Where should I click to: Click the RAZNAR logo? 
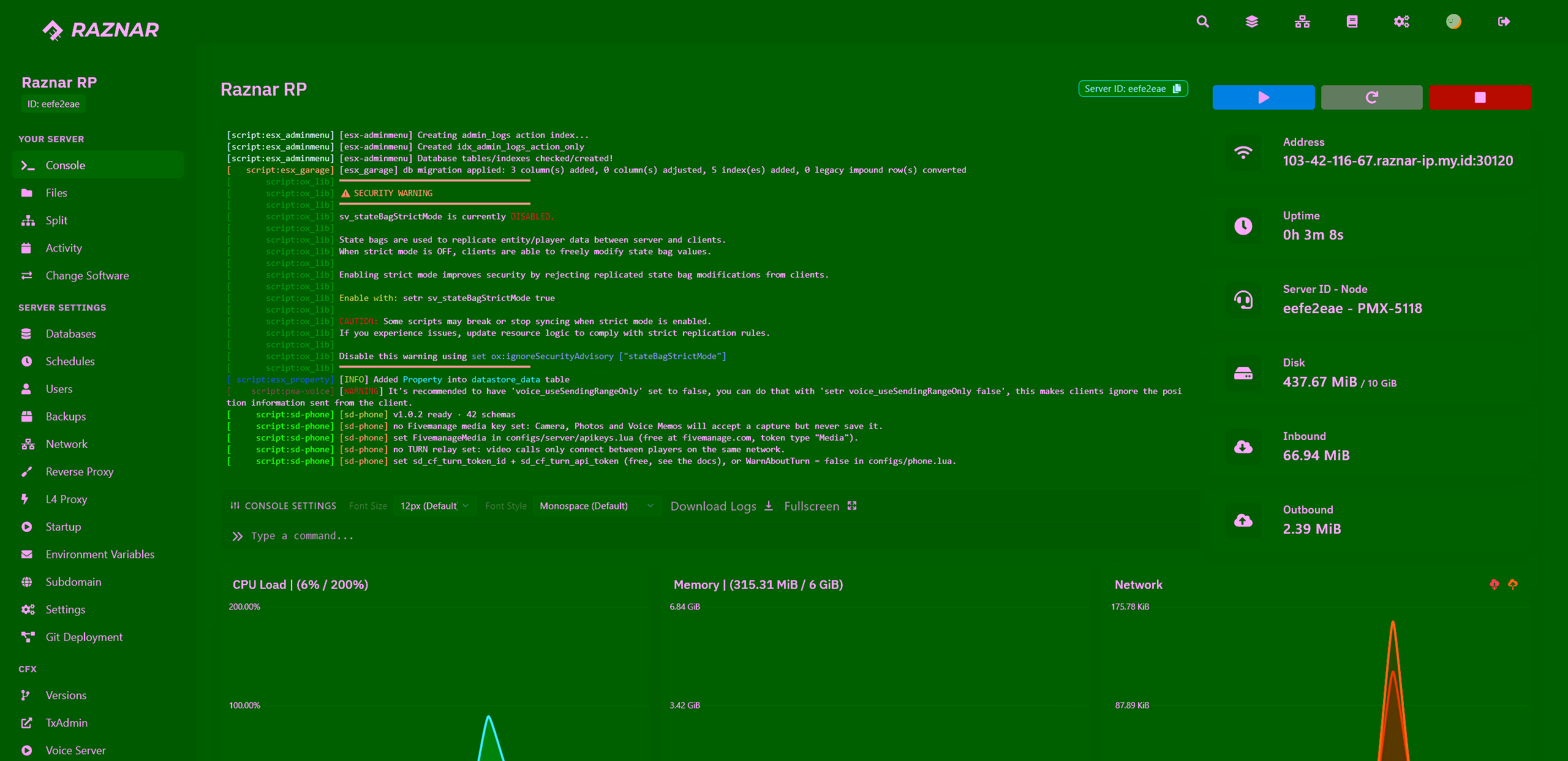tap(101, 29)
